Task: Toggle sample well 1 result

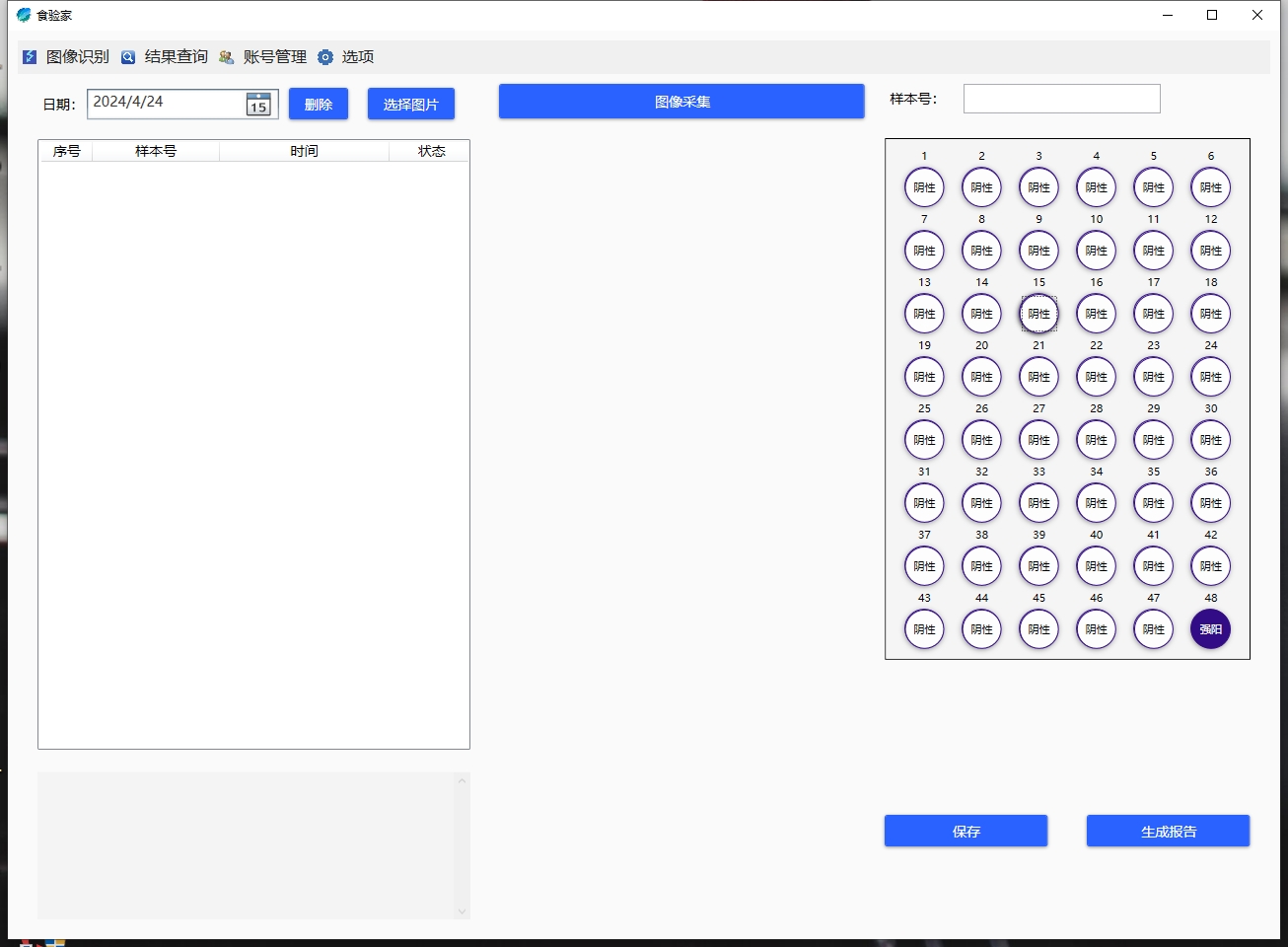Action: pyautogui.click(x=924, y=187)
